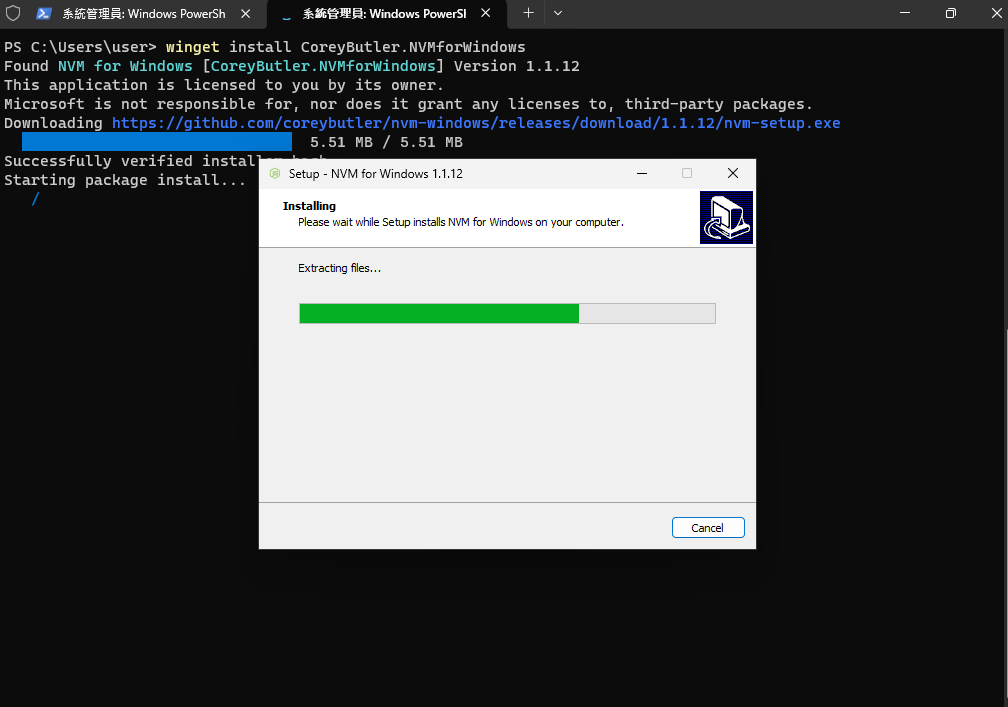This screenshot has width=1008, height=707.
Task: Click the green installation progress bar
Action: coord(438,313)
